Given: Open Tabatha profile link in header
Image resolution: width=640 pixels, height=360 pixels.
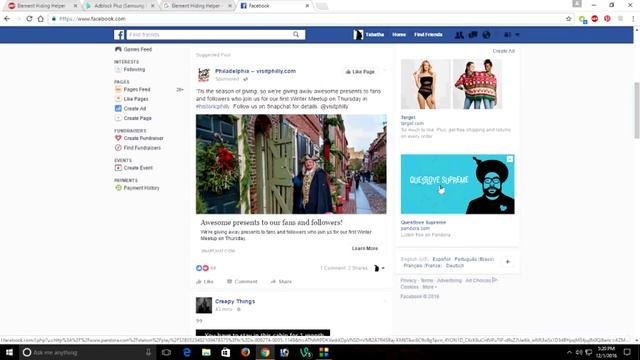Looking at the screenshot, I should tap(369, 35).
